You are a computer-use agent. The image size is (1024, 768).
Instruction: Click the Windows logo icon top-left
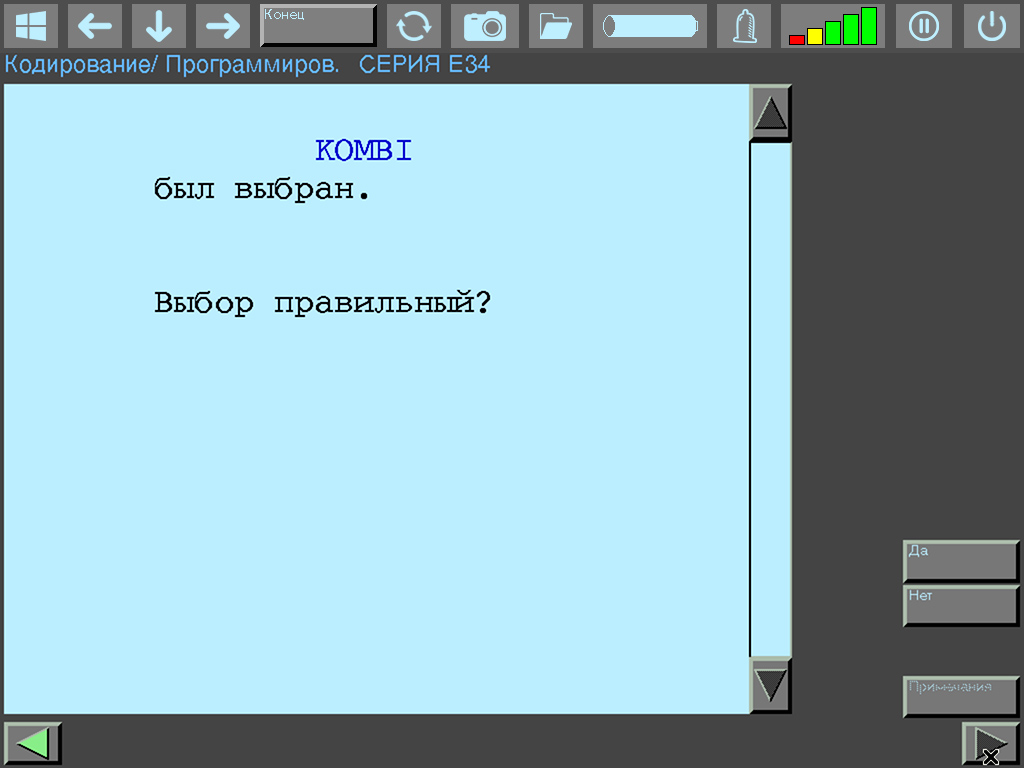(x=31, y=26)
